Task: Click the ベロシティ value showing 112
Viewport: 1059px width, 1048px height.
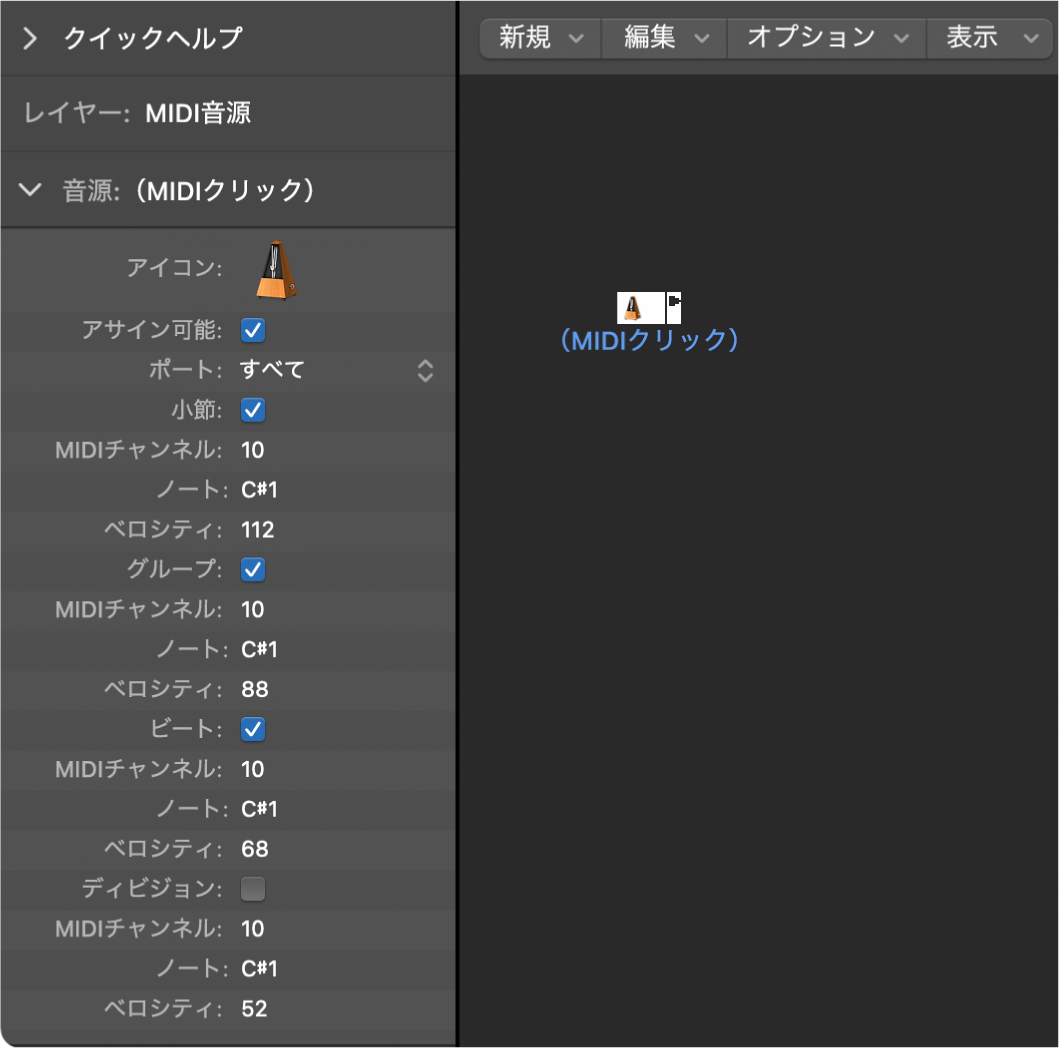Action: coord(257,530)
